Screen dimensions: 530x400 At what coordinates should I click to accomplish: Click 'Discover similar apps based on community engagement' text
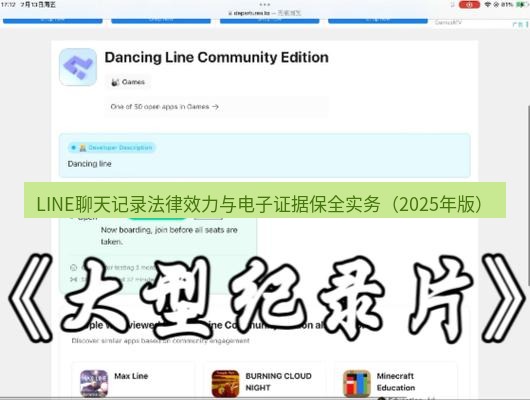pyautogui.click(x=161, y=340)
